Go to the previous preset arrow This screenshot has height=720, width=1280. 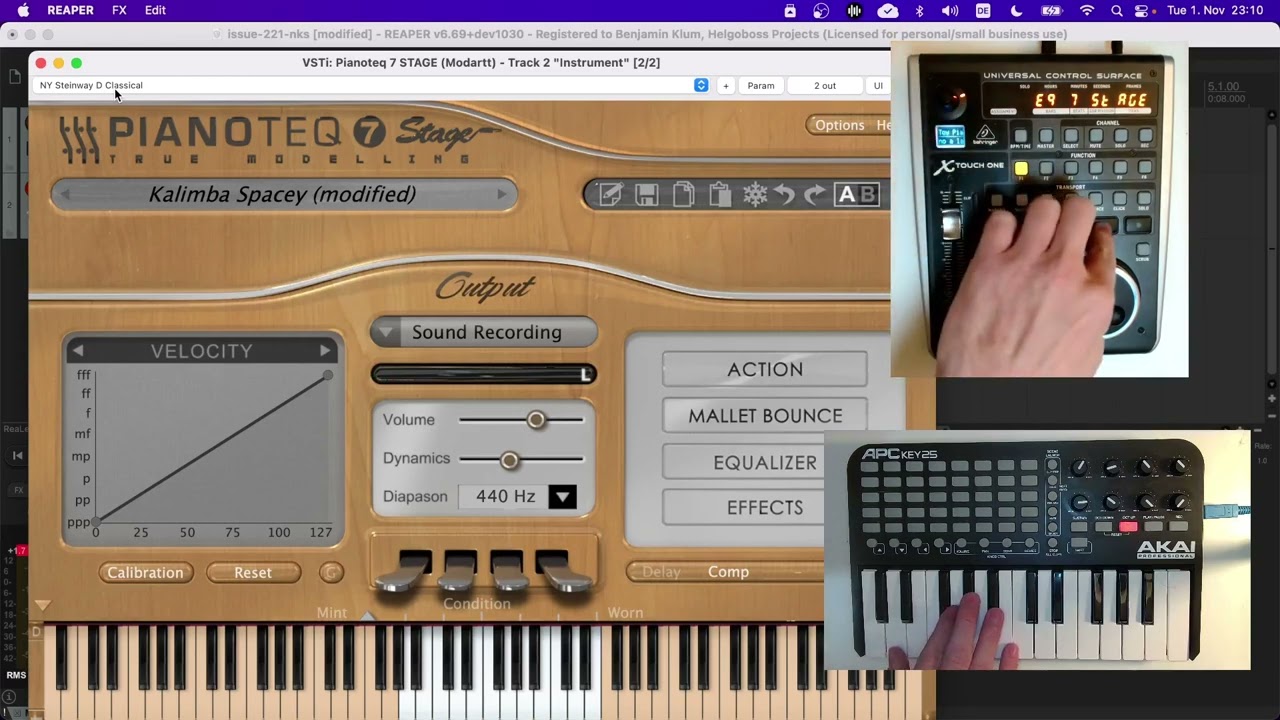66,194
